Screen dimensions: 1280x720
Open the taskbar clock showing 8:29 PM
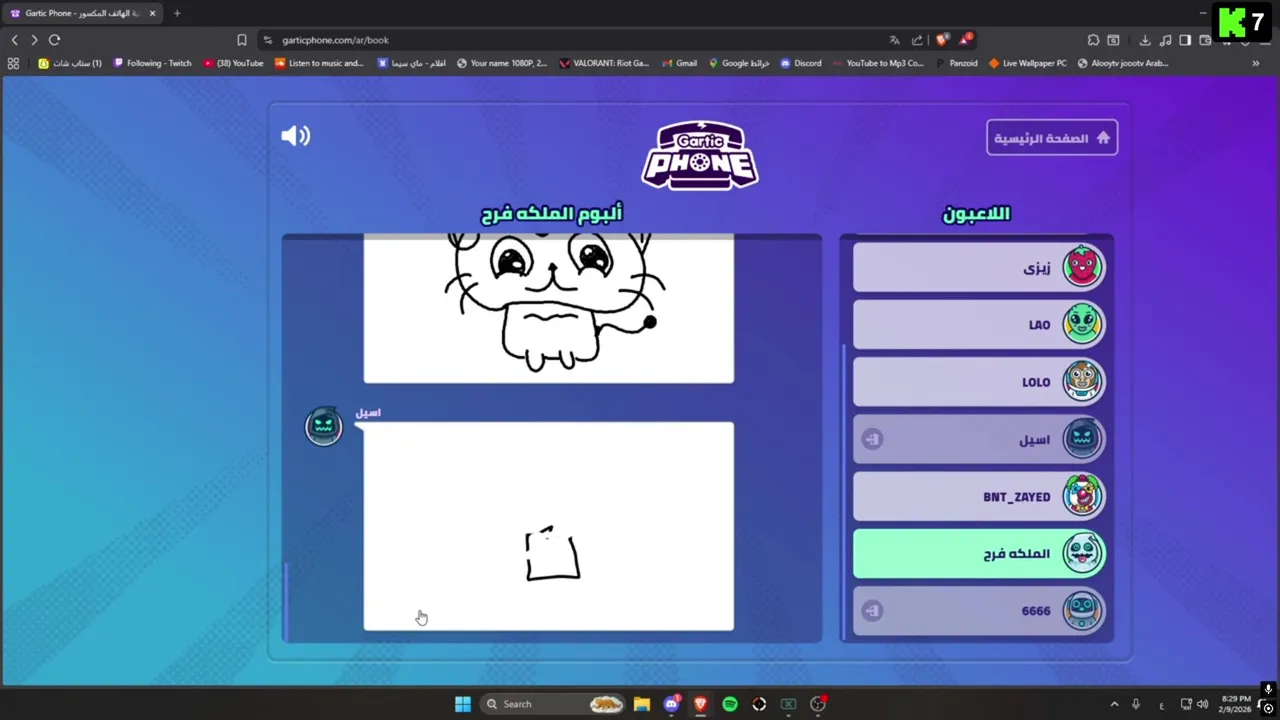1236,704
